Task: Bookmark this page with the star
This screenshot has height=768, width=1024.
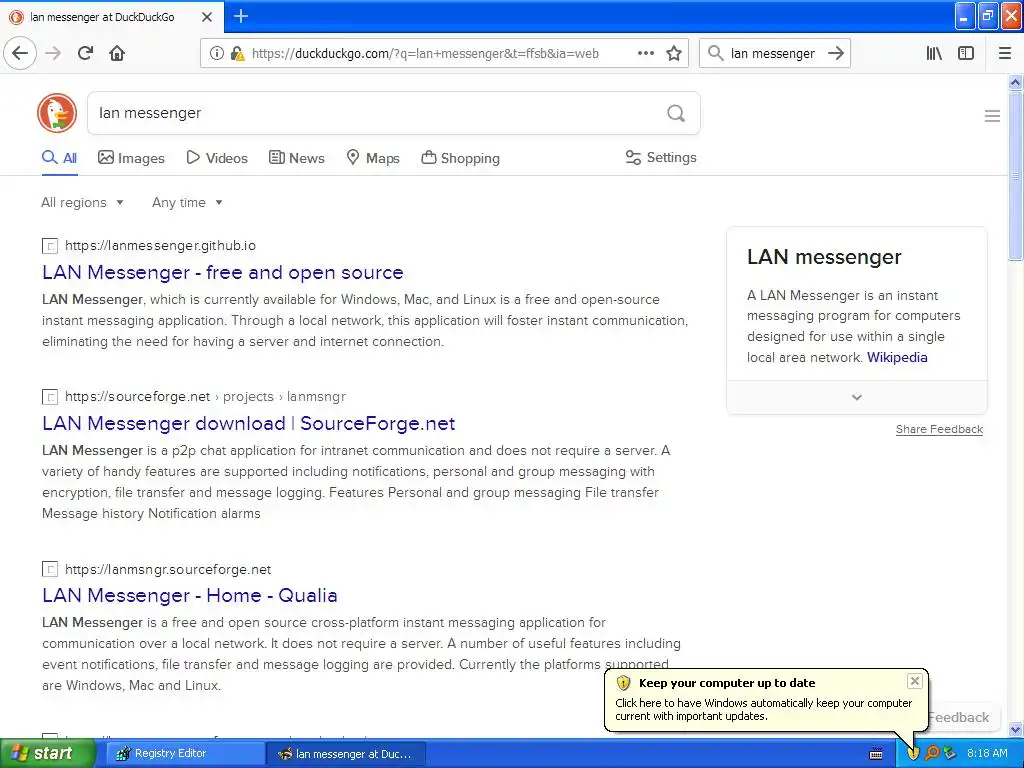Action: 674,54
